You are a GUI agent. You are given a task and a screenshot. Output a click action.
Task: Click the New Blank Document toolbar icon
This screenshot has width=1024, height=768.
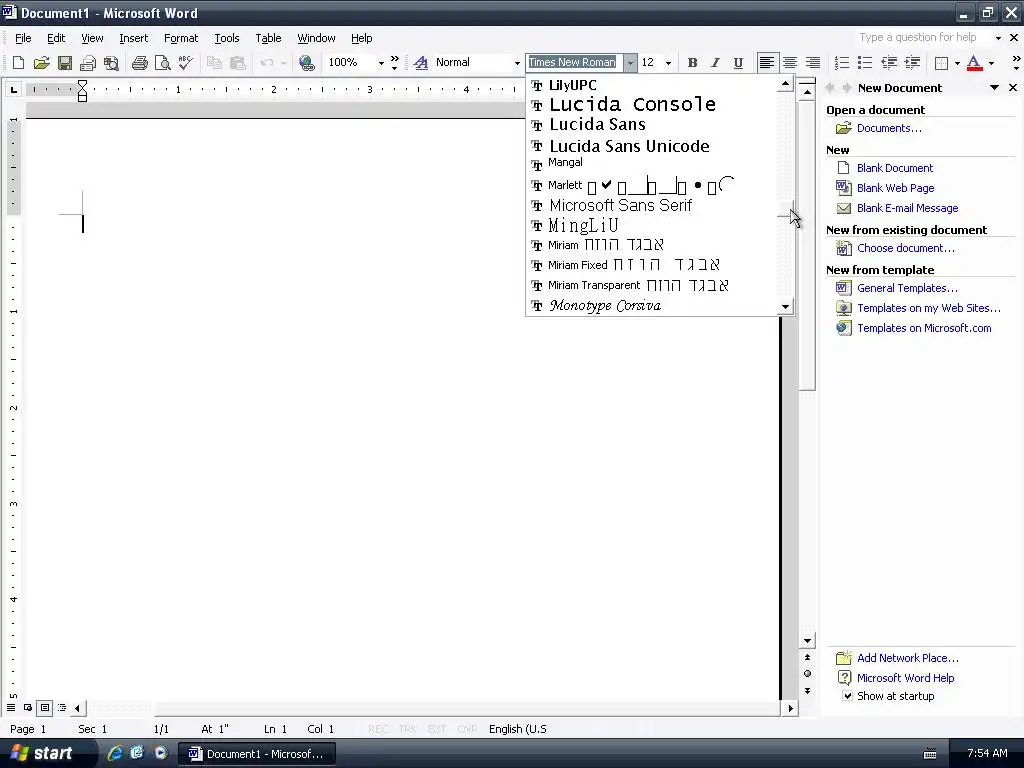tap(18, 63)
